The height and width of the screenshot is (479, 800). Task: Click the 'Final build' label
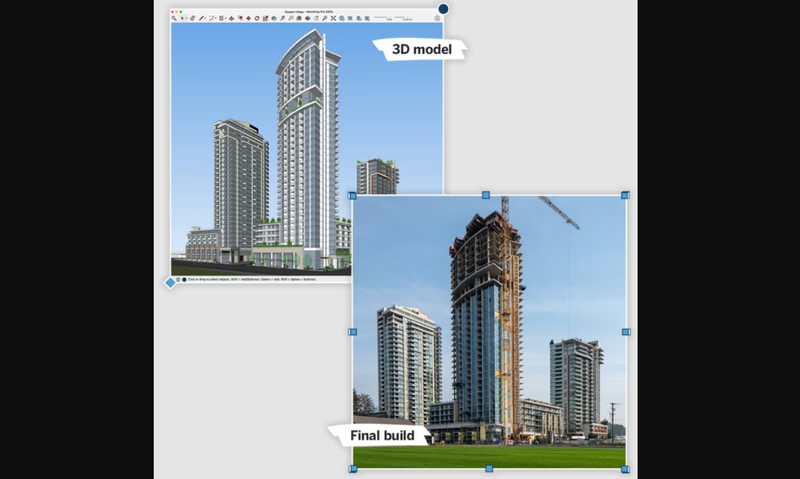[x=382, y=435]
